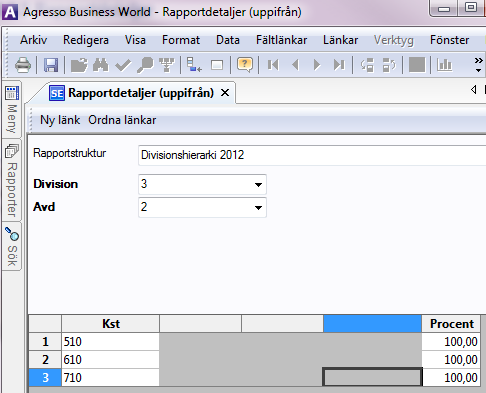Click the refresh-left toolbar icon
Image resolution: width=486 pixels, height=393 pixels.
click(x=367, y=65)
